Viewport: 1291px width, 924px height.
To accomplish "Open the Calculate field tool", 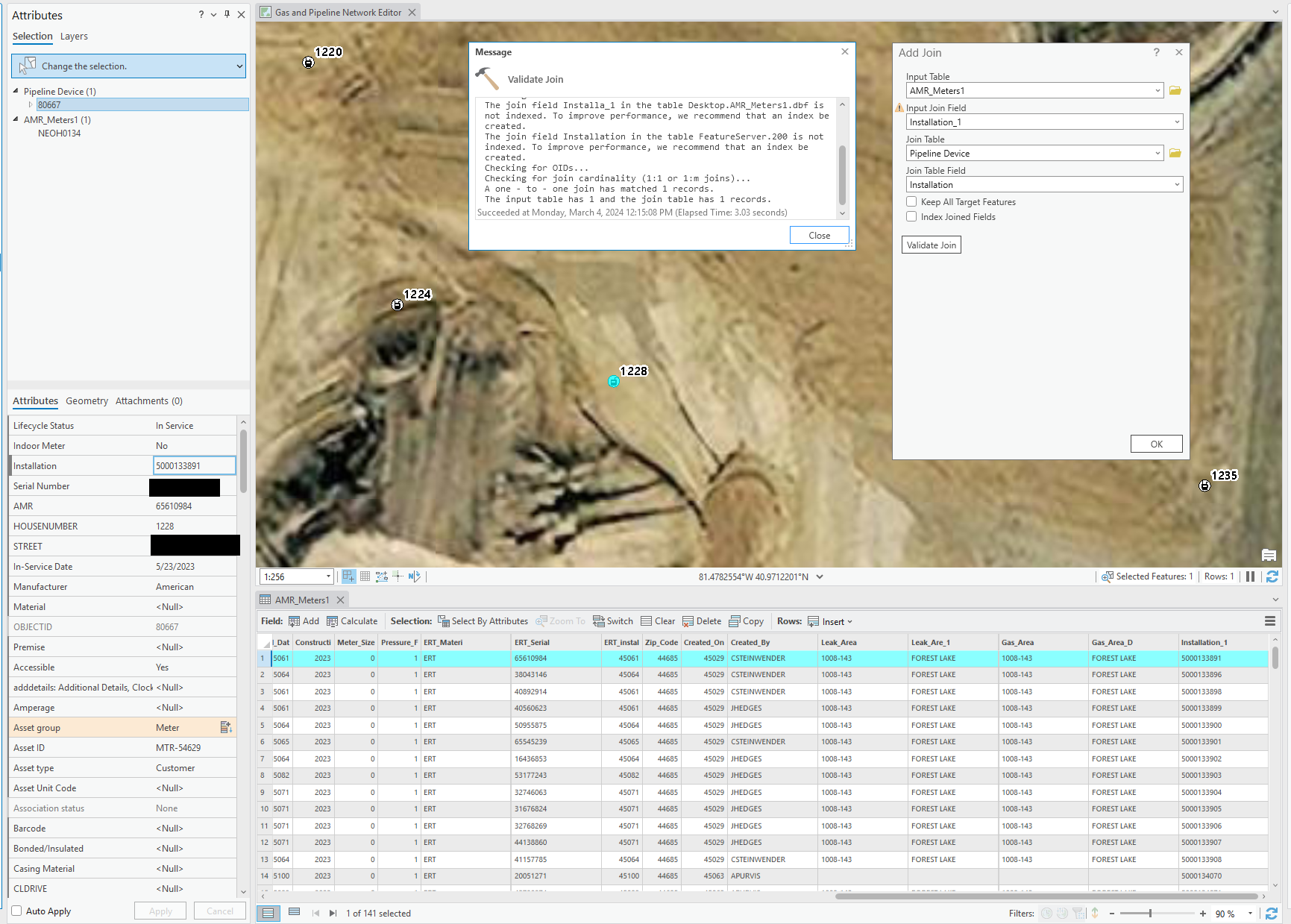I will [x=352, y=620].
